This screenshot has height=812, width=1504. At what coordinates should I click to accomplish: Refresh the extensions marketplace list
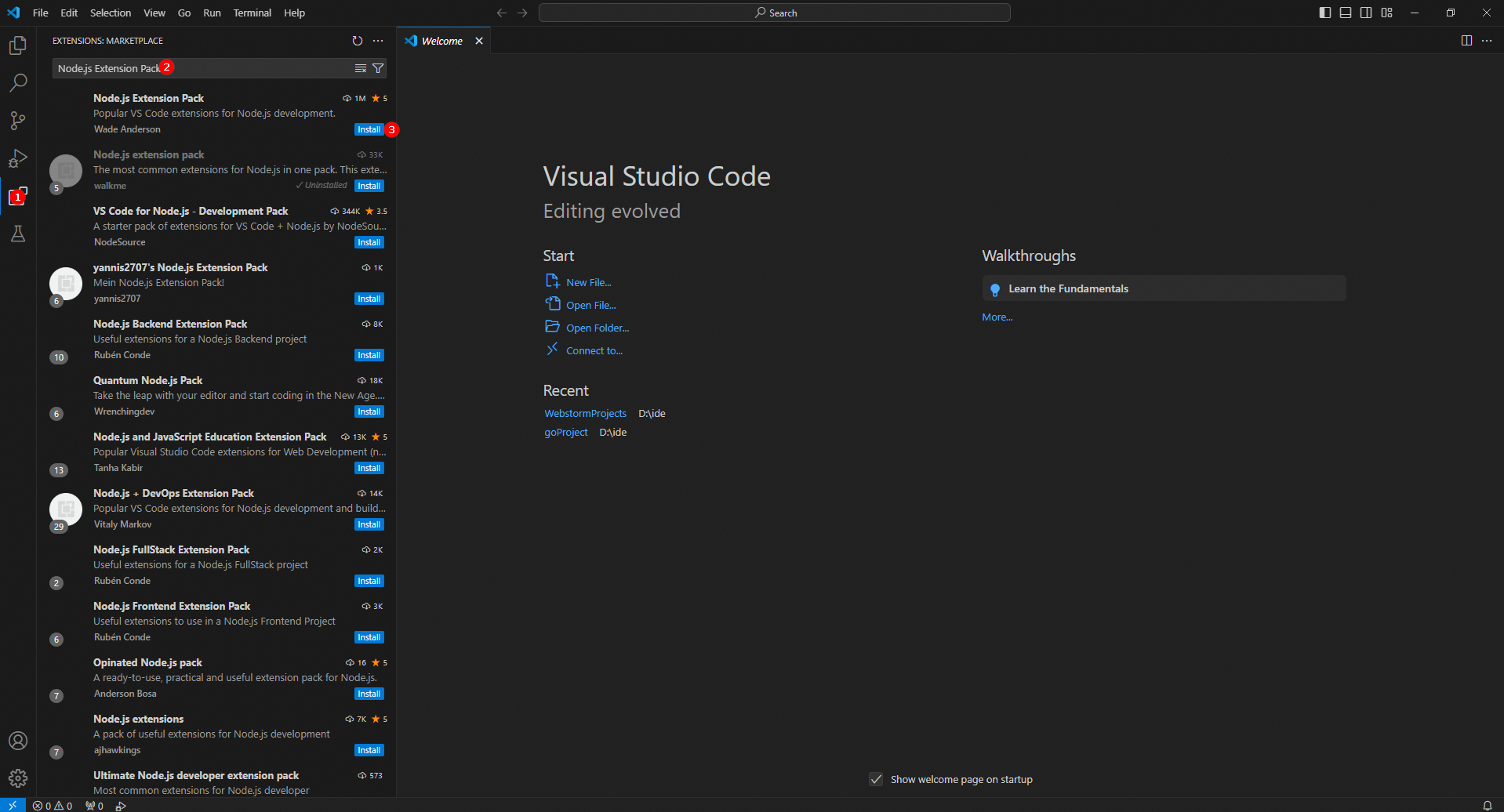[358, 41]
